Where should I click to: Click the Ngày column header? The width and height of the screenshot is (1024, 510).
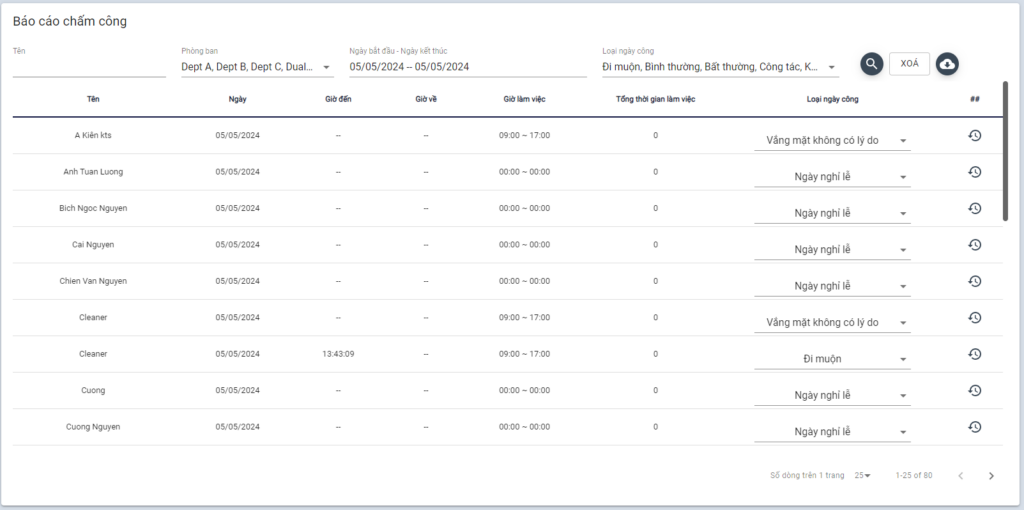pyautogui.click(x=237, y=99)
